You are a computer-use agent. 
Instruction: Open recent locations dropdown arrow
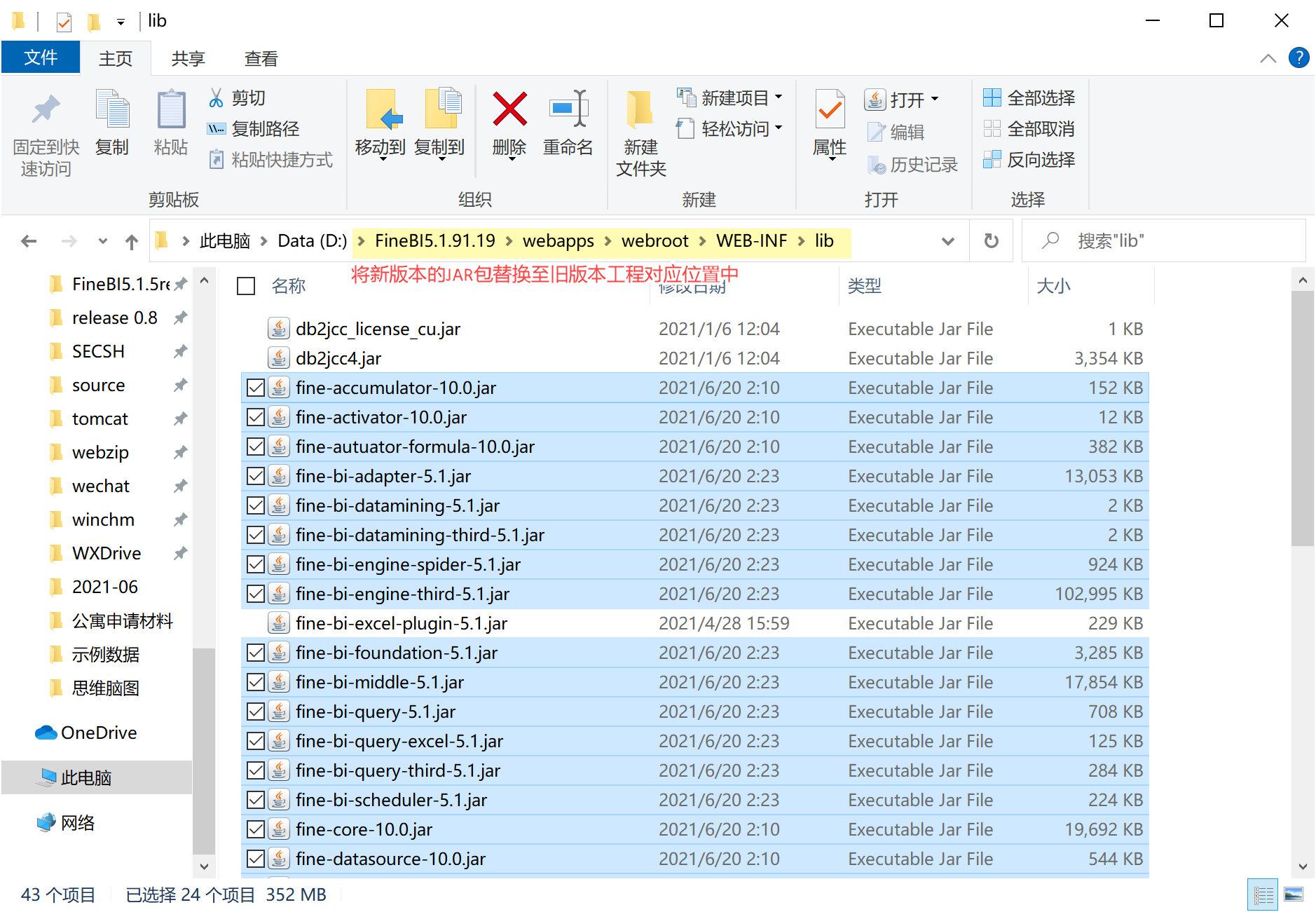point(103,241)
